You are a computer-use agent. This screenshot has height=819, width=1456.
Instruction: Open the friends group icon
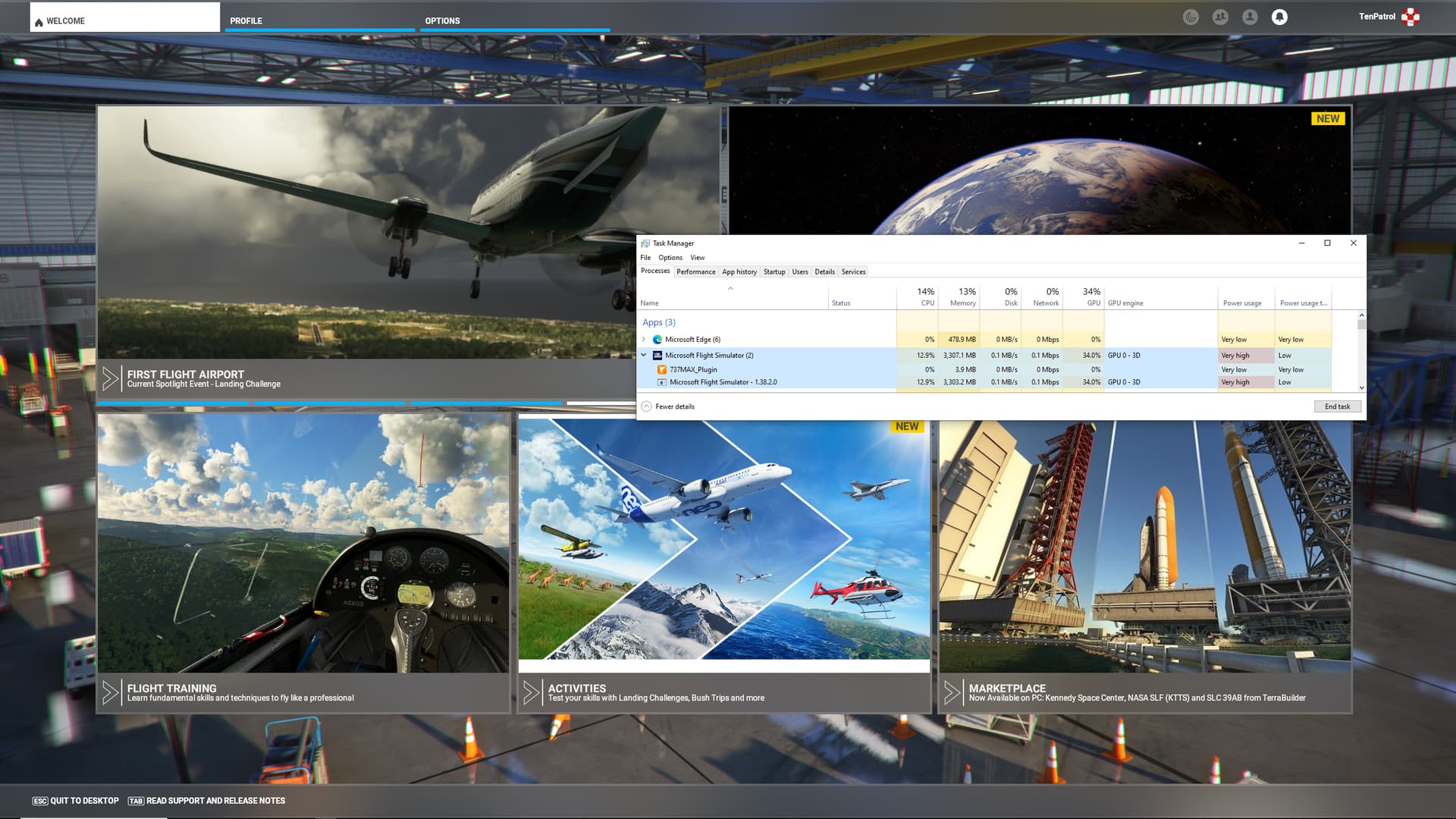tap(1220, 17)
